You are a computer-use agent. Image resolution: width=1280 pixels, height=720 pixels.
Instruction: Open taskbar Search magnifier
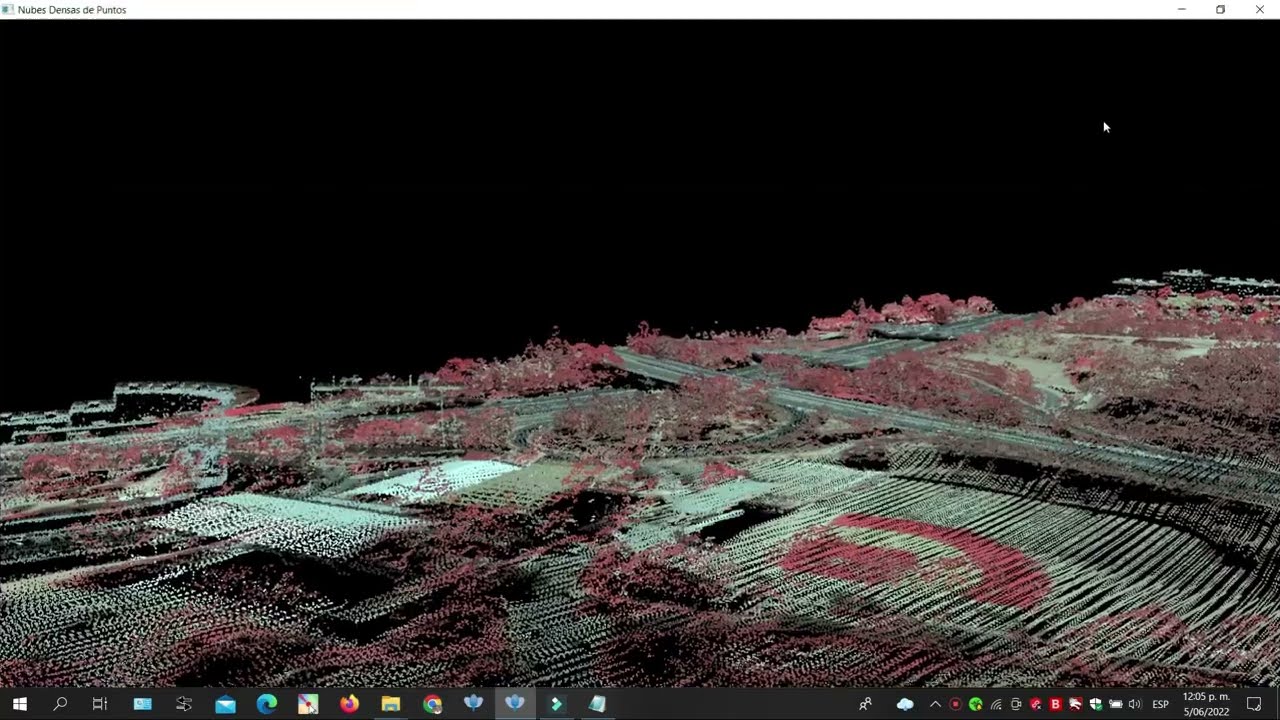point(60,704)
